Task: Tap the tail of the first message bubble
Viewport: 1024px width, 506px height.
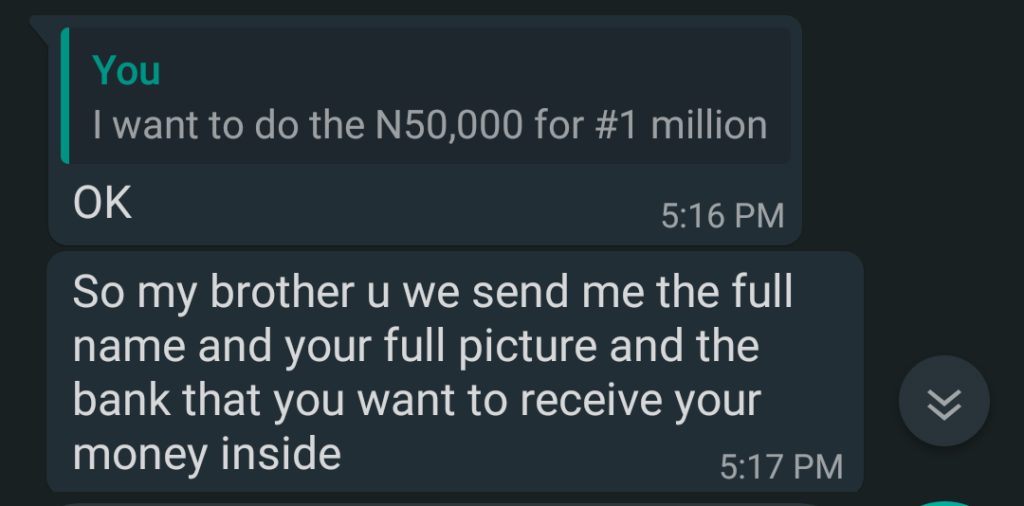Action: click(40, 24)
